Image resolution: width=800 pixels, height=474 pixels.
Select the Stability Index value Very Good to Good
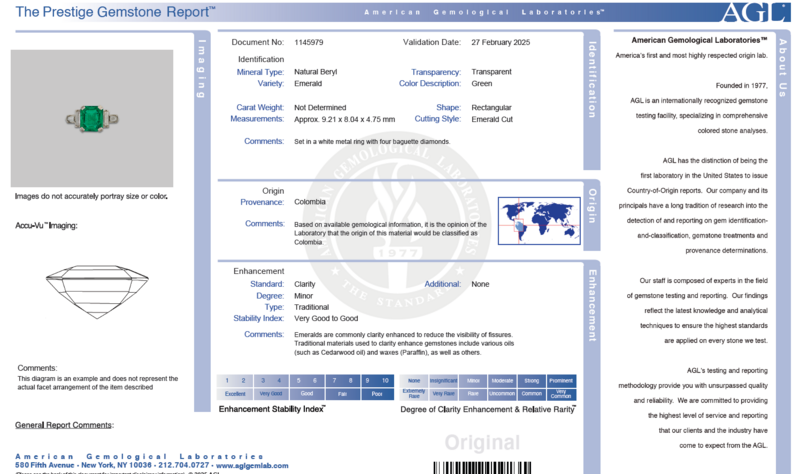326,318
